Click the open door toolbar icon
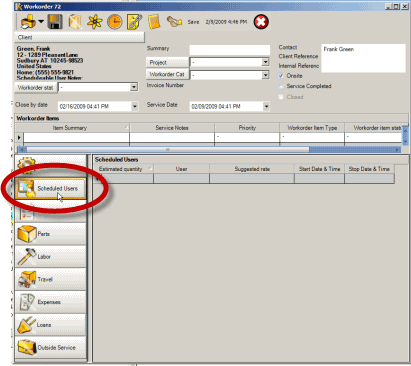Image resolution: width=411 pixels, height=366 pixels. pyautogui.click(x=75, y=22)
